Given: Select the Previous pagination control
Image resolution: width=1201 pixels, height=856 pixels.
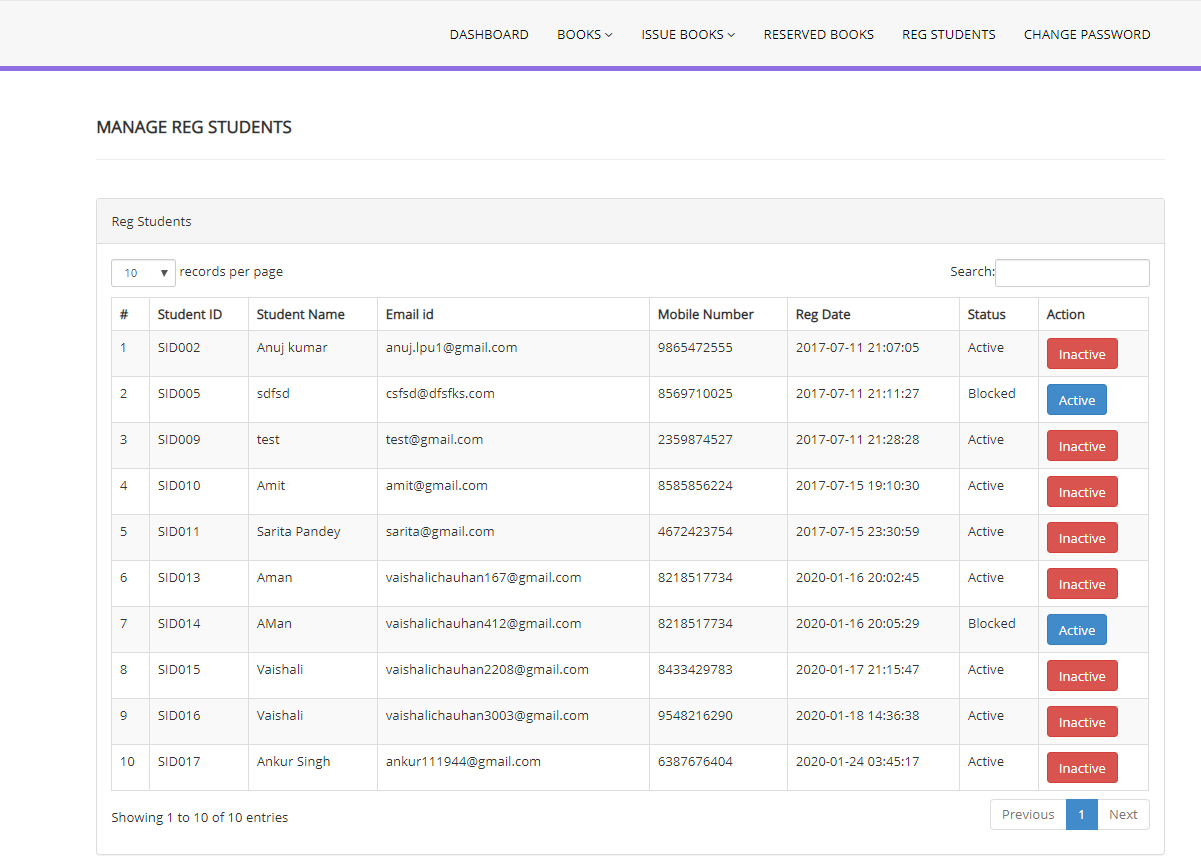Looking at the screenshot, I should coord(1028,814).
